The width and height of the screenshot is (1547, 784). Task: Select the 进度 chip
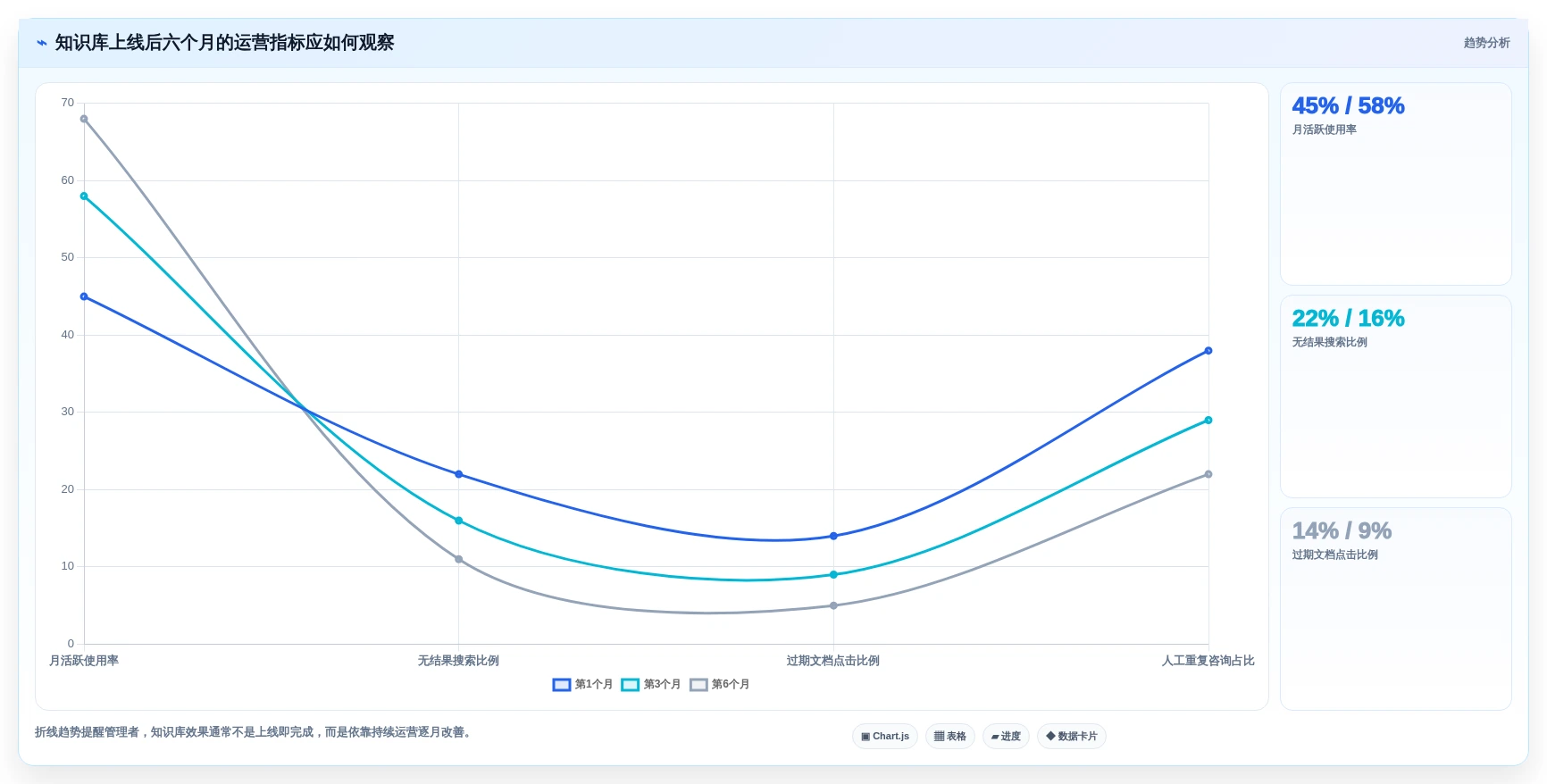click(1006, 737)
